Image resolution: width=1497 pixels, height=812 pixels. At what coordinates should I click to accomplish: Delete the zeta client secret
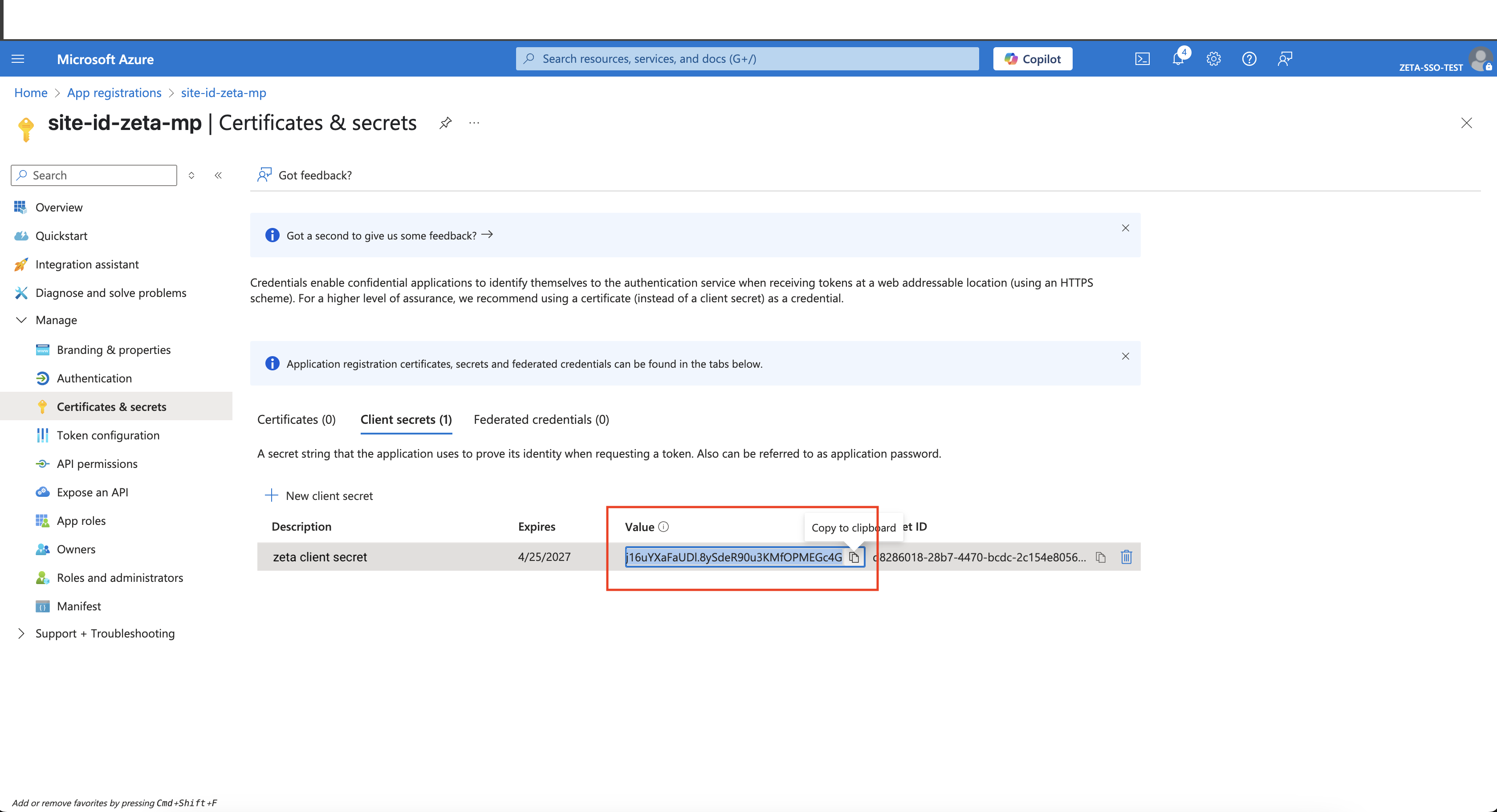[x=1126, y=557]
